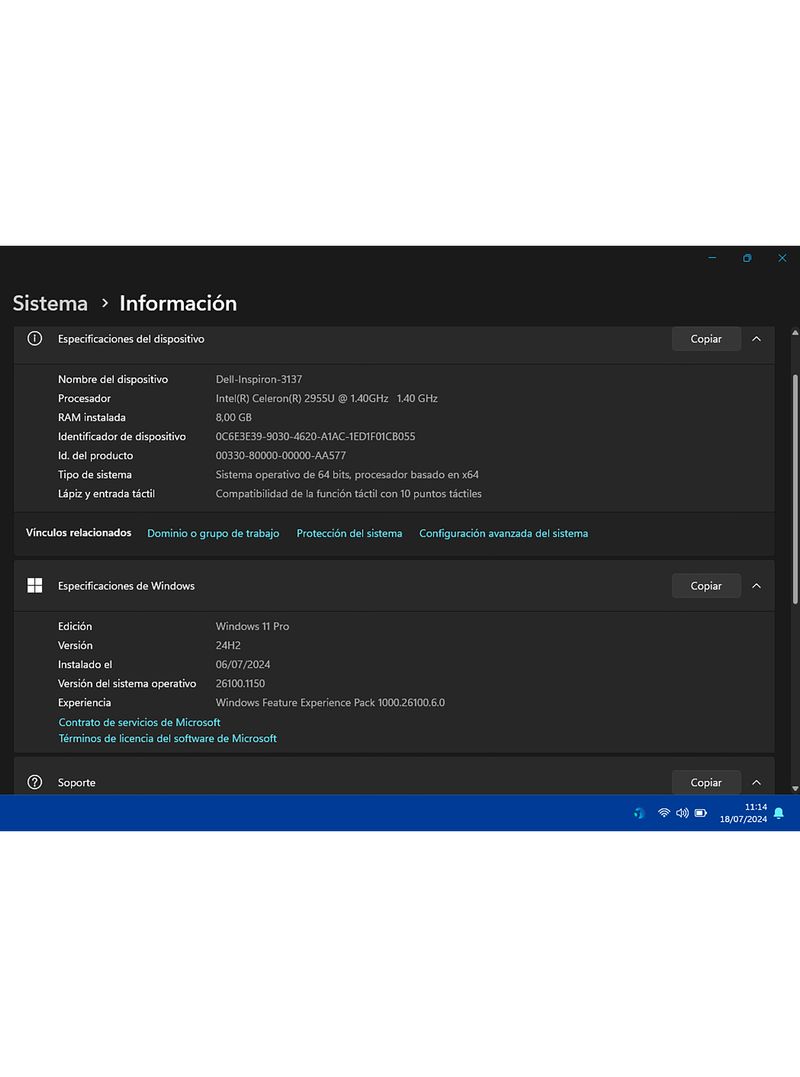Close the Settings window
This screenshot has width=800, height=1077.
(782, 258)
